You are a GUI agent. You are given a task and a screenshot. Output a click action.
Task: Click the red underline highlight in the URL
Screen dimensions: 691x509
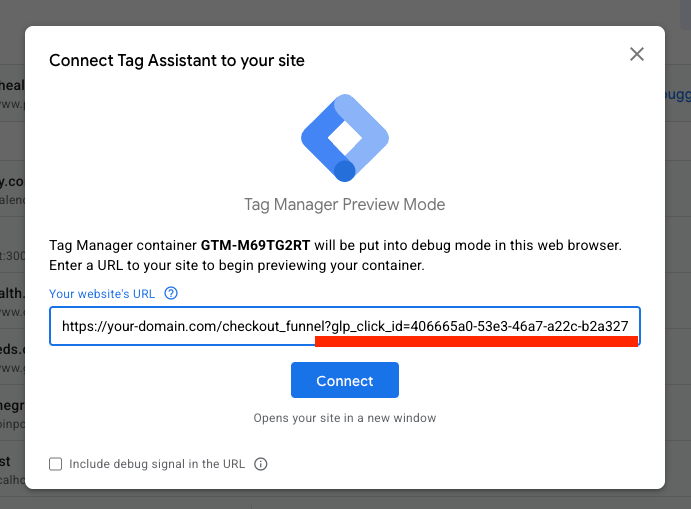(476, 341)
